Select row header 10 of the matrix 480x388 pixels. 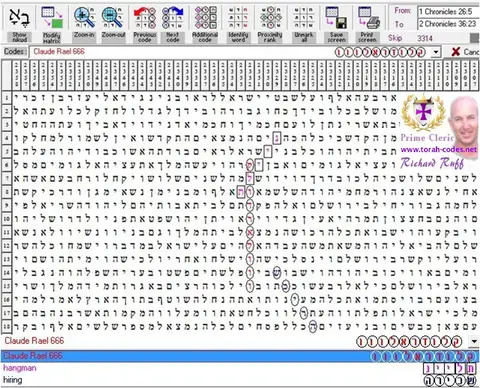[6, 219]
